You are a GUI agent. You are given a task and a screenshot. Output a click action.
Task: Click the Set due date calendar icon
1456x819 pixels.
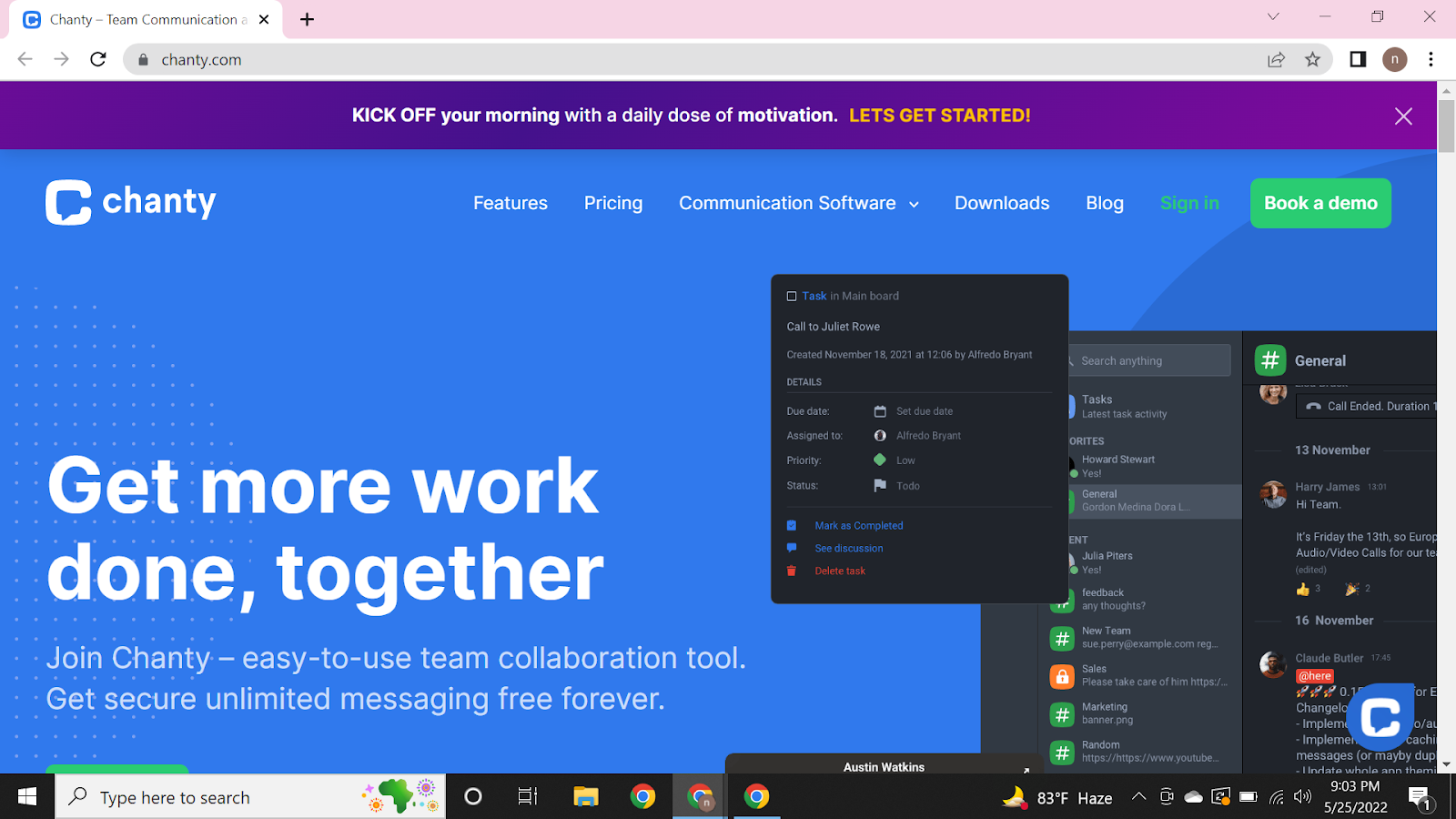[880, 411]
